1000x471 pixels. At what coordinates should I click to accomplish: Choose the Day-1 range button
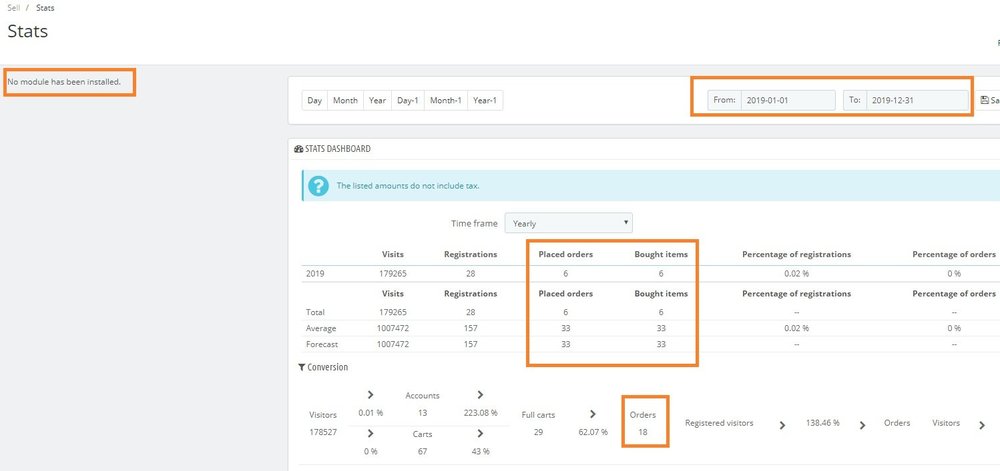pos(408,100)
